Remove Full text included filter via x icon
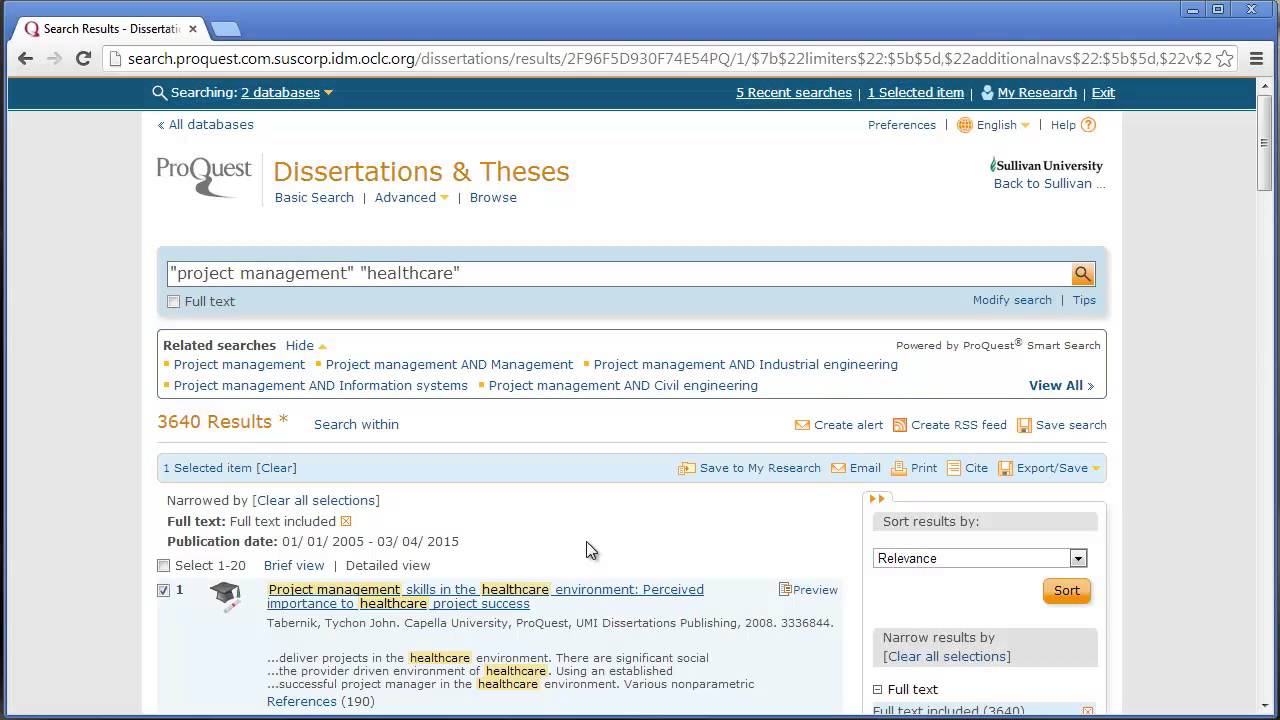 point(346,521)
